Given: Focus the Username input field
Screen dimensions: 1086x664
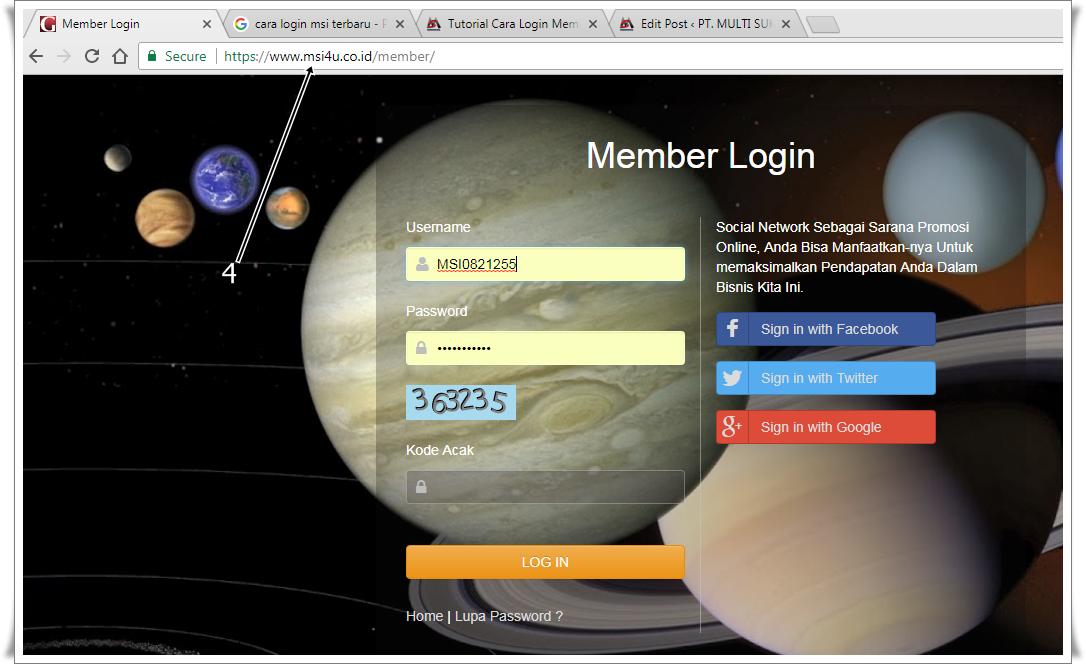Looking at the screenshot, I should click(545, 264).
